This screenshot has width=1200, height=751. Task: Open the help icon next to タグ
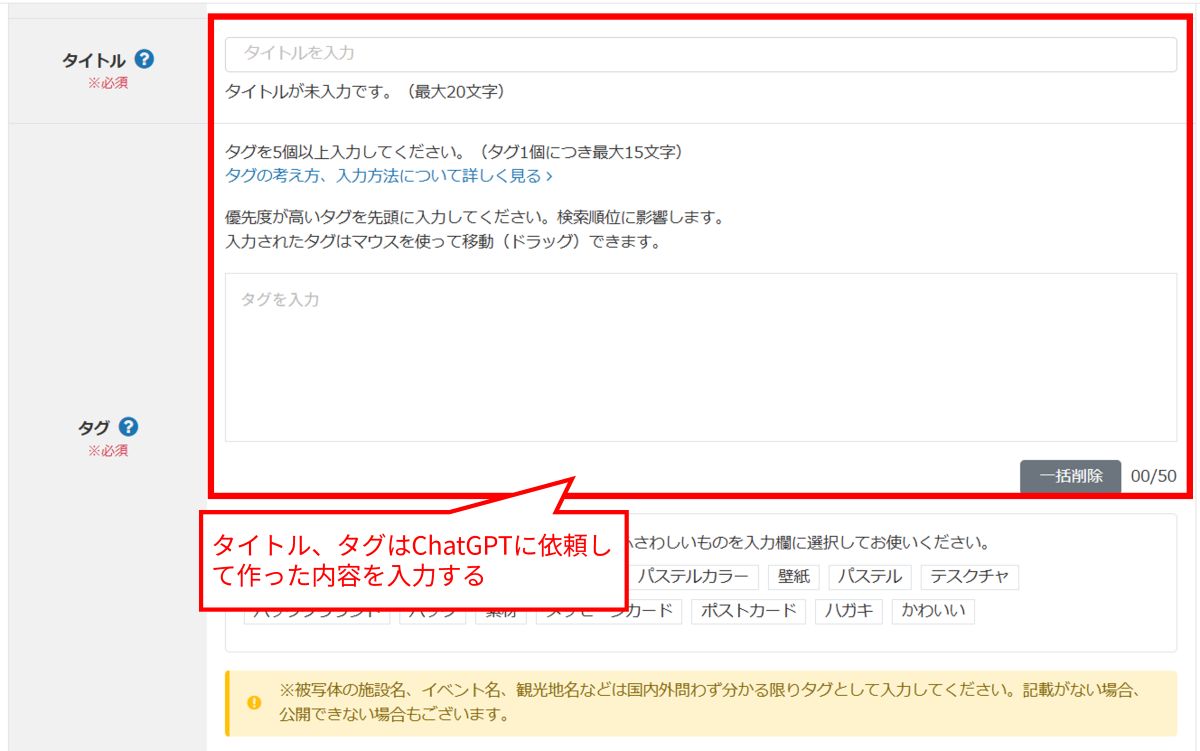tap(128, 427)
